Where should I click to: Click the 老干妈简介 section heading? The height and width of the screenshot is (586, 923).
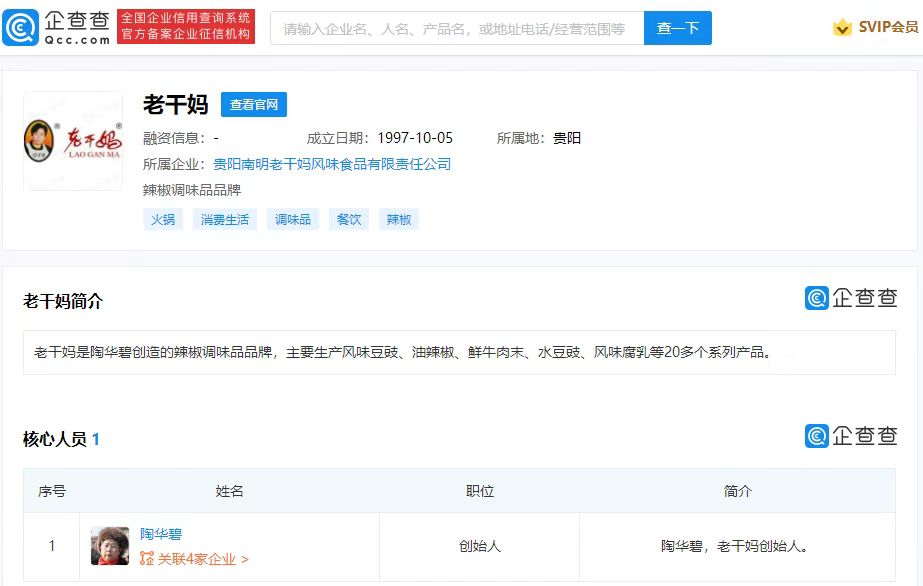[63, 301]
